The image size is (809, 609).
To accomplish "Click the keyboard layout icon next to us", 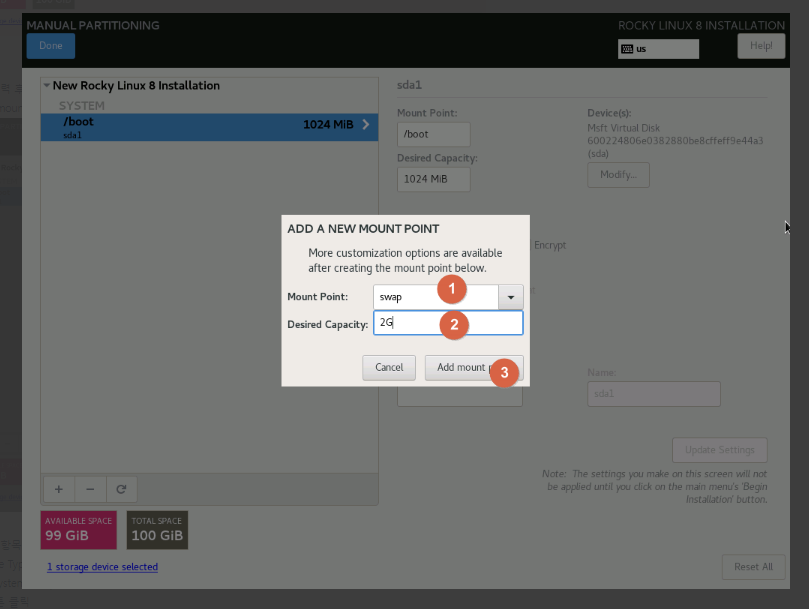I will coord(627,49).
